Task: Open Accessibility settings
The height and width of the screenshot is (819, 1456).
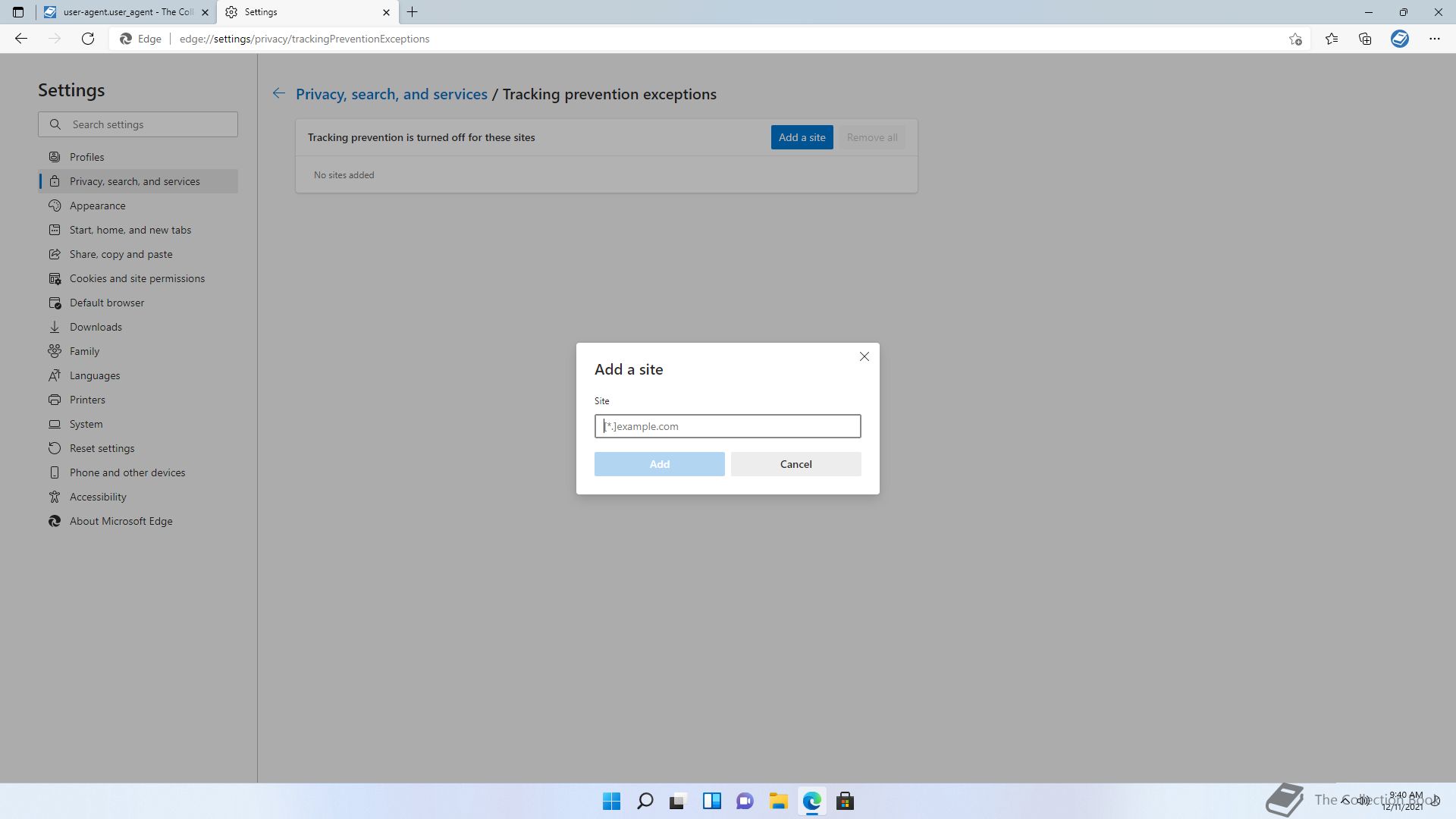Action: pos(138,497)
